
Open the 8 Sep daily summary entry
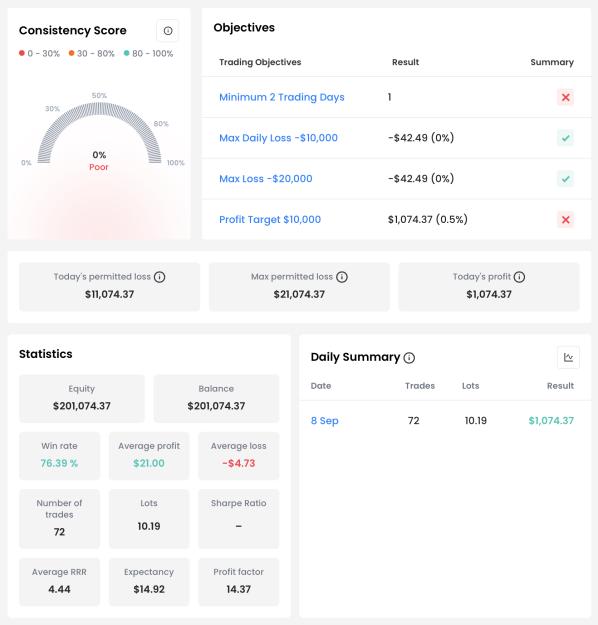325,421
